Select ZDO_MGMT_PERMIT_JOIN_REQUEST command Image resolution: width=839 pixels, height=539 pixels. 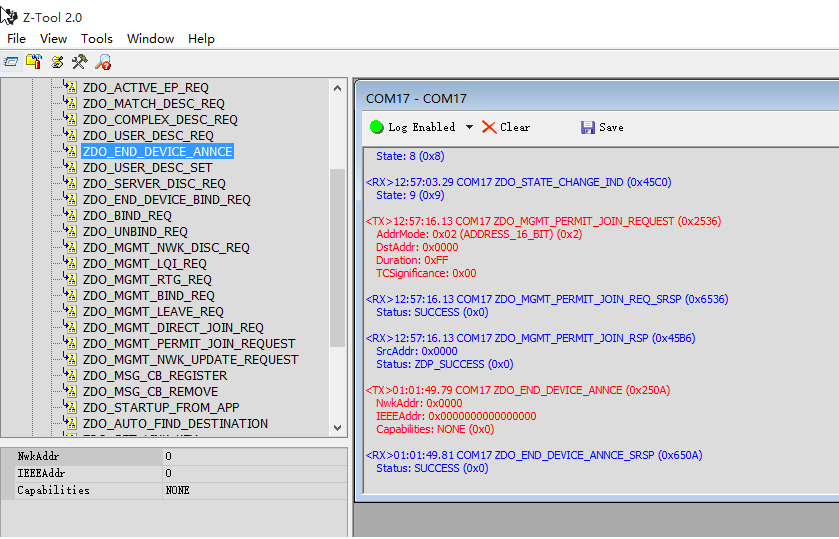(189, 344)
